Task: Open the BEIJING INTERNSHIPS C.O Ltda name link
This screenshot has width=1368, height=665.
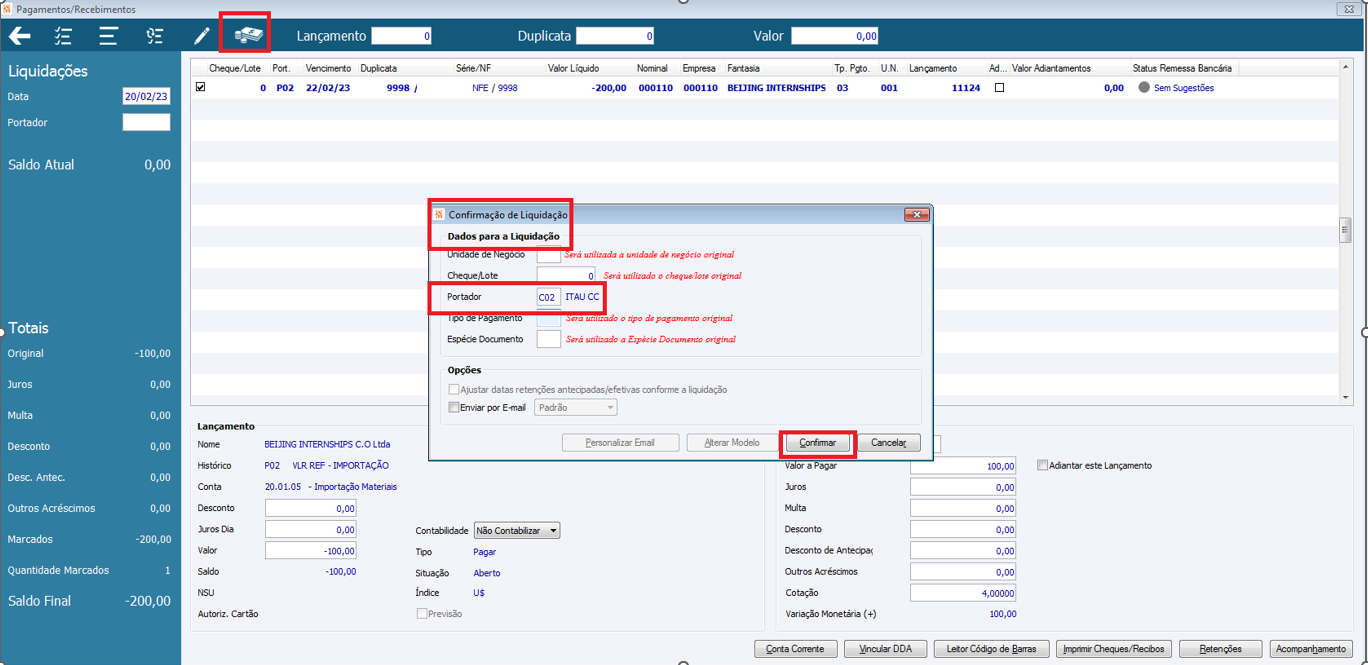Action: pyautogui.click(x=327, y=444)
